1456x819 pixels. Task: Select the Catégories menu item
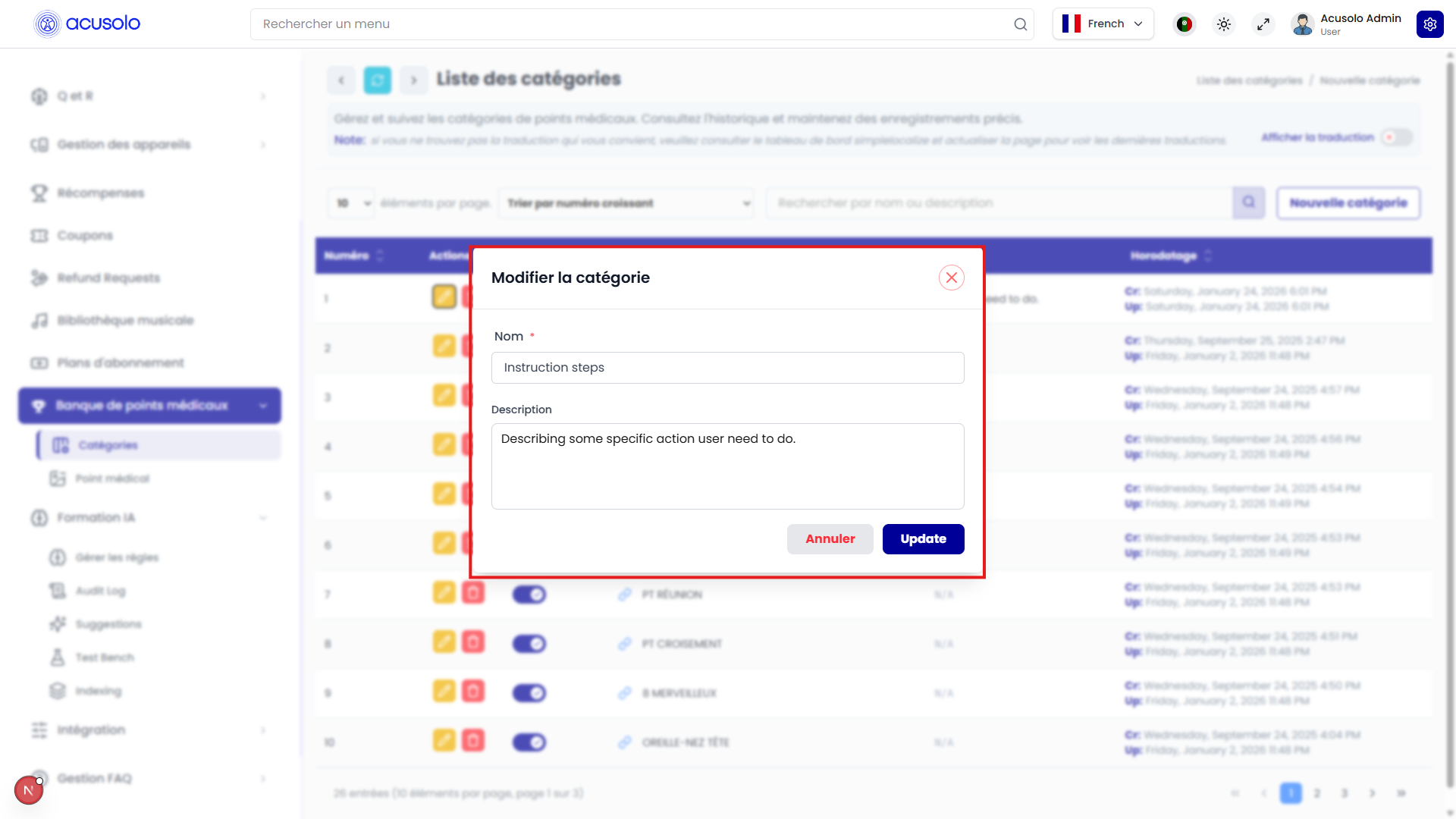pos(108,445)
